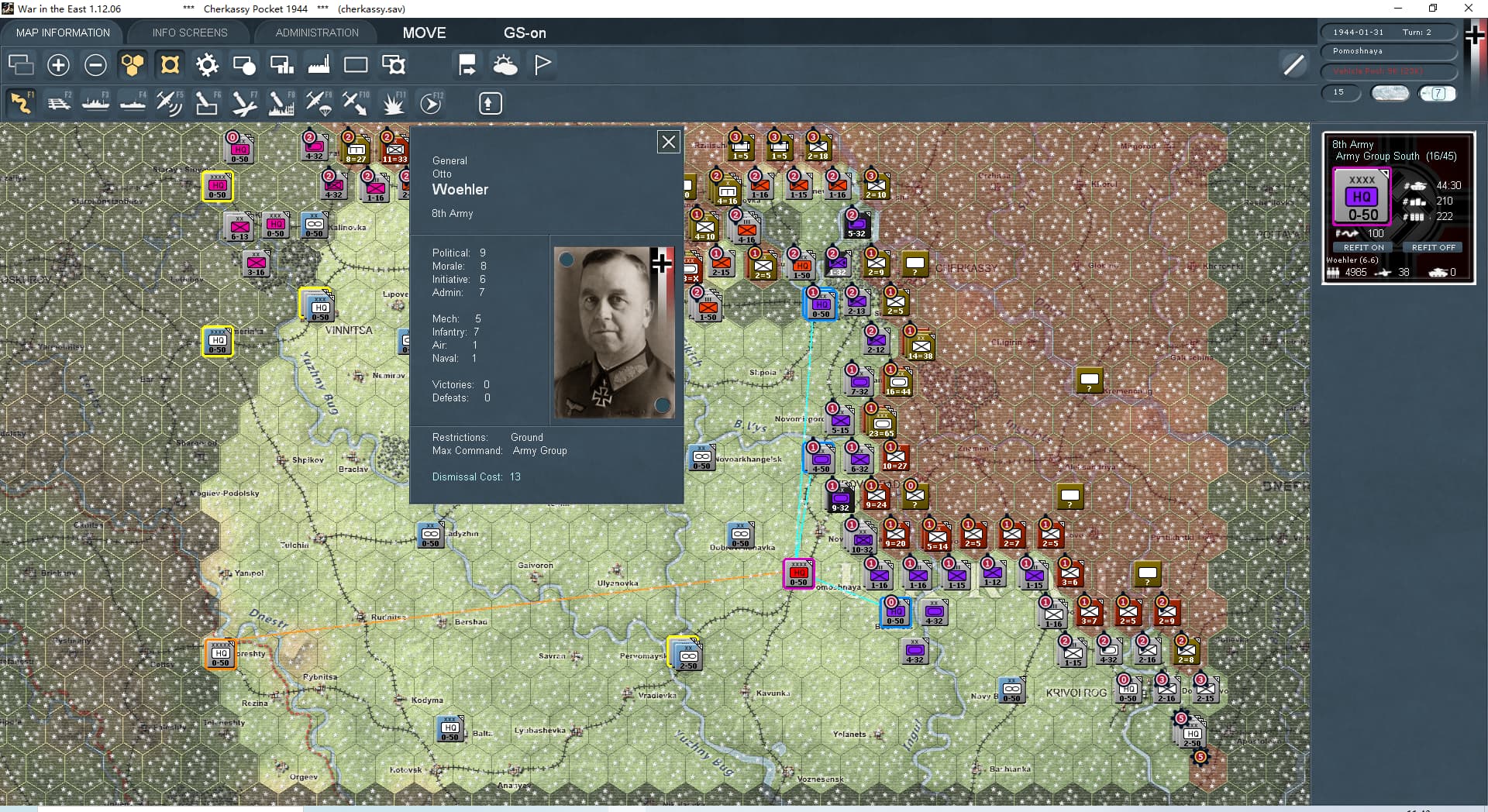Click the screen-with-gear icon
Image resolution: width=1488 pixels, height=812 pixels.
(394, 64)
